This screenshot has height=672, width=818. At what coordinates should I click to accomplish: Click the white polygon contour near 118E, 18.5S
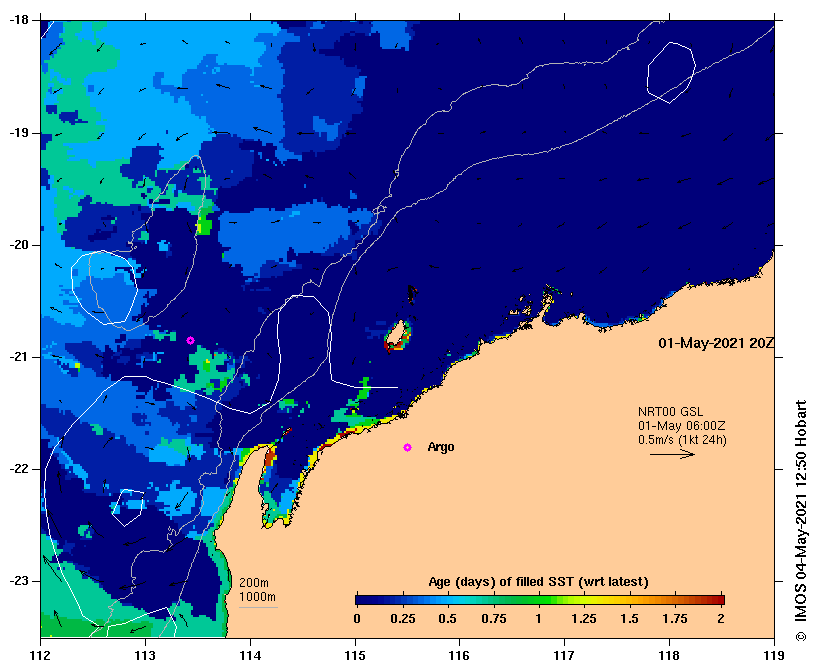(x=671, y=73)
